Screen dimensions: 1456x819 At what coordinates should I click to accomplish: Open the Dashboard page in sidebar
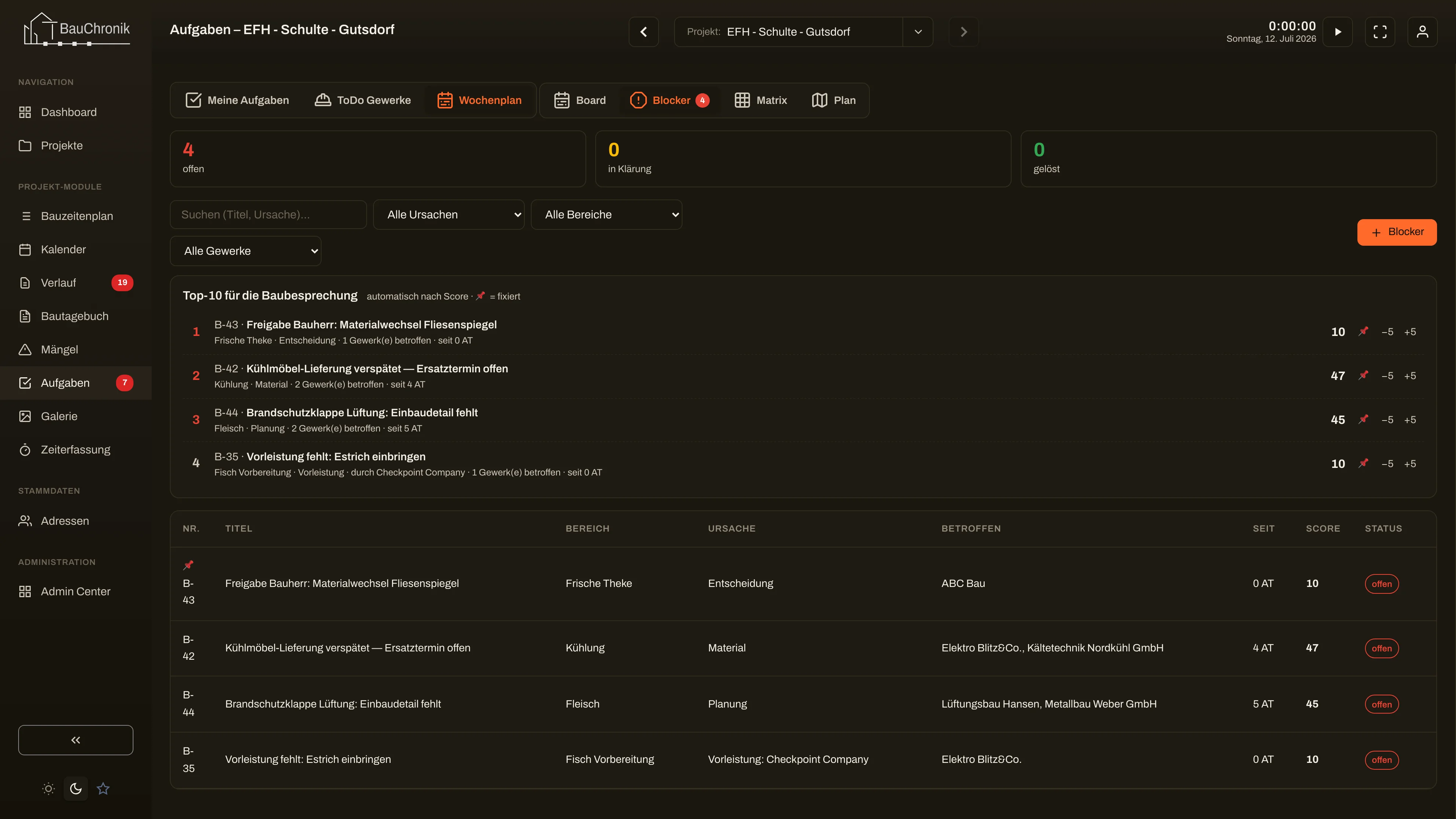coord(76,112)
